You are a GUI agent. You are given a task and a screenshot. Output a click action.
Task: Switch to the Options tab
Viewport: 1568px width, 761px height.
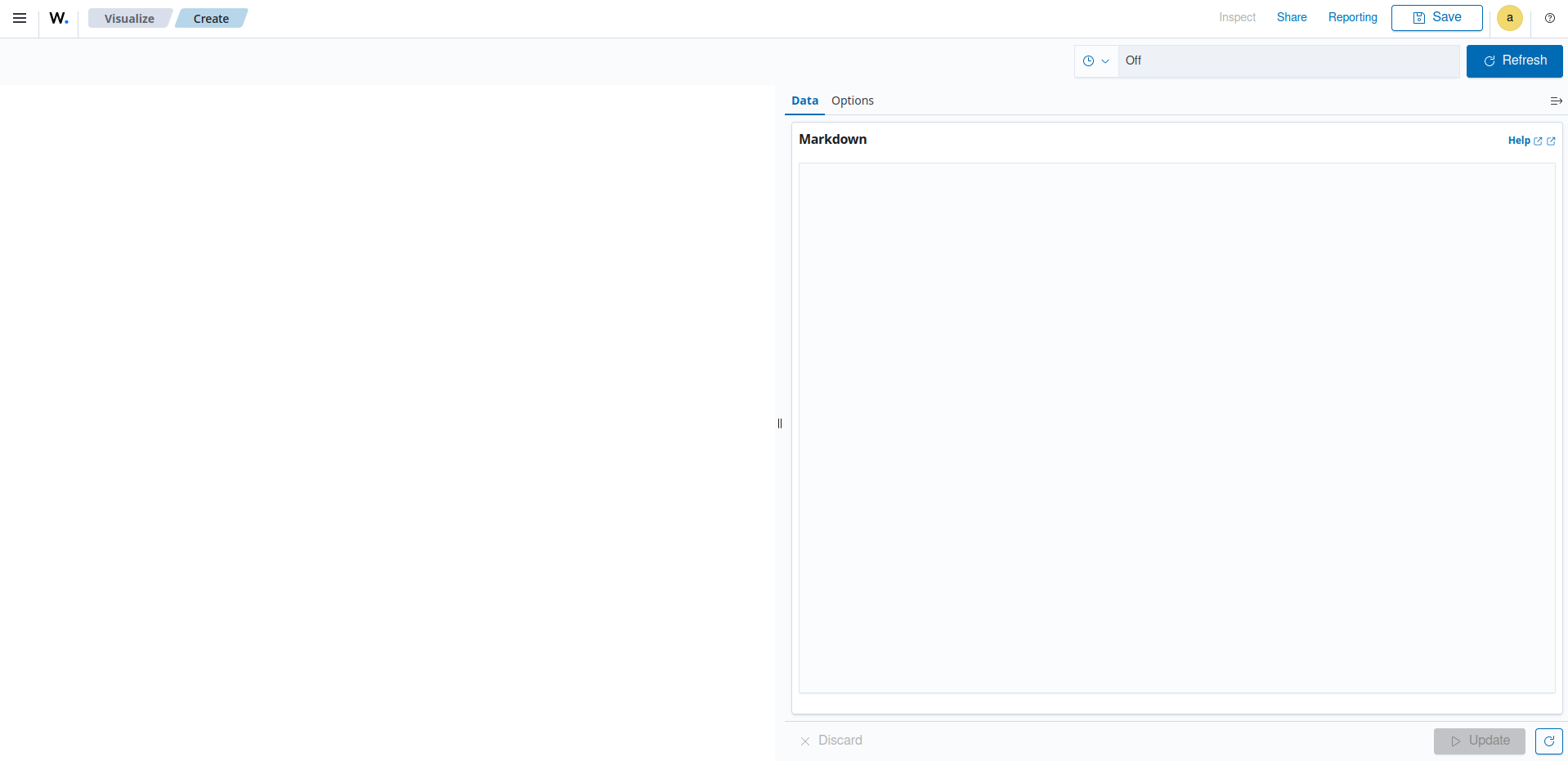pyautogui.click(x=852, y=101)
